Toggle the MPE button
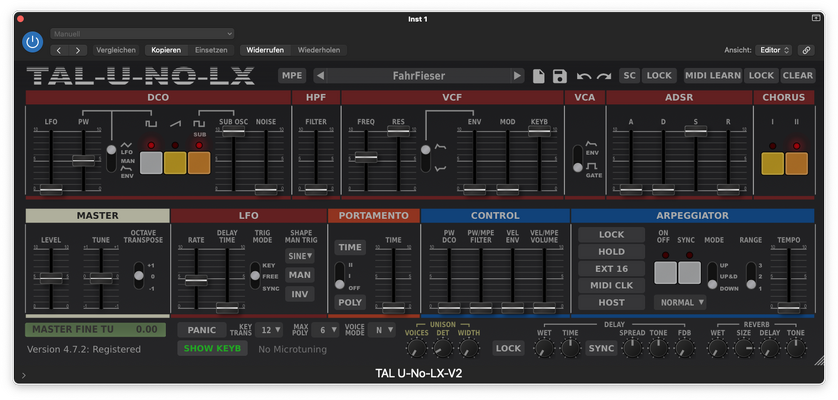This screenshot has height=400, width=838. 292,75
